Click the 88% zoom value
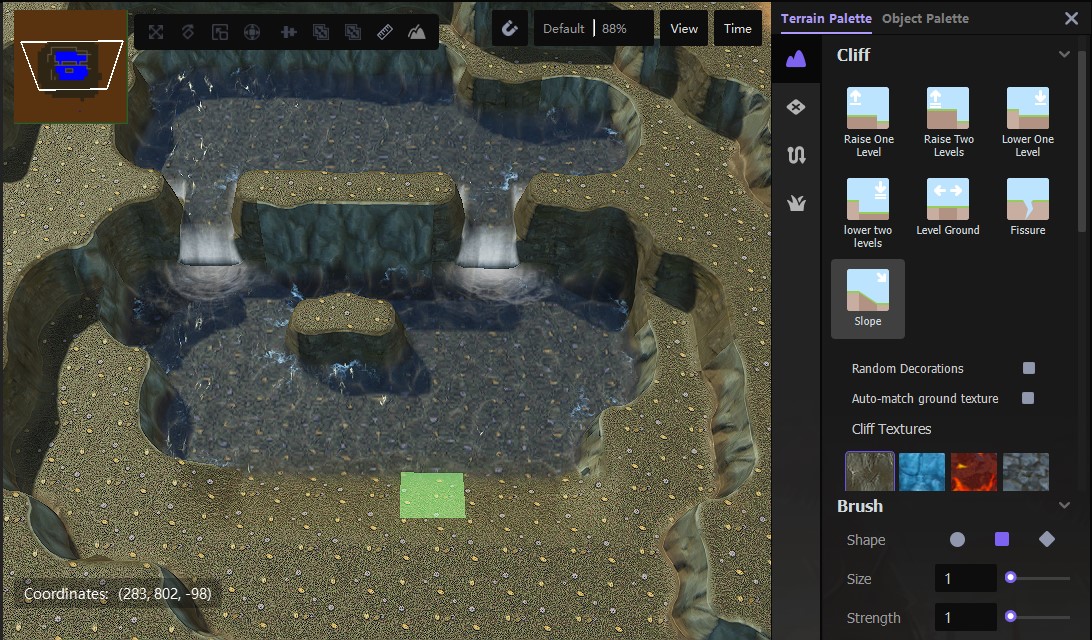Viewport: 1092px width, 640px height. 614,29
